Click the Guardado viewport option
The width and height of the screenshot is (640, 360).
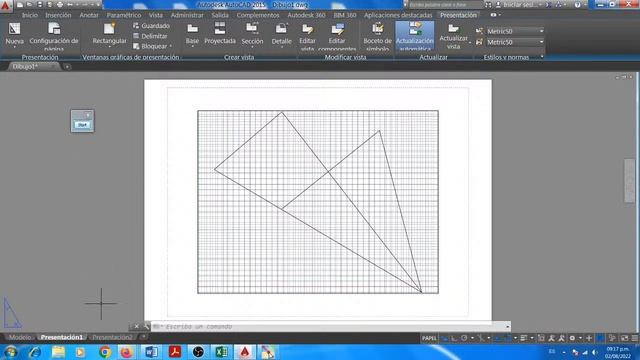151,26
